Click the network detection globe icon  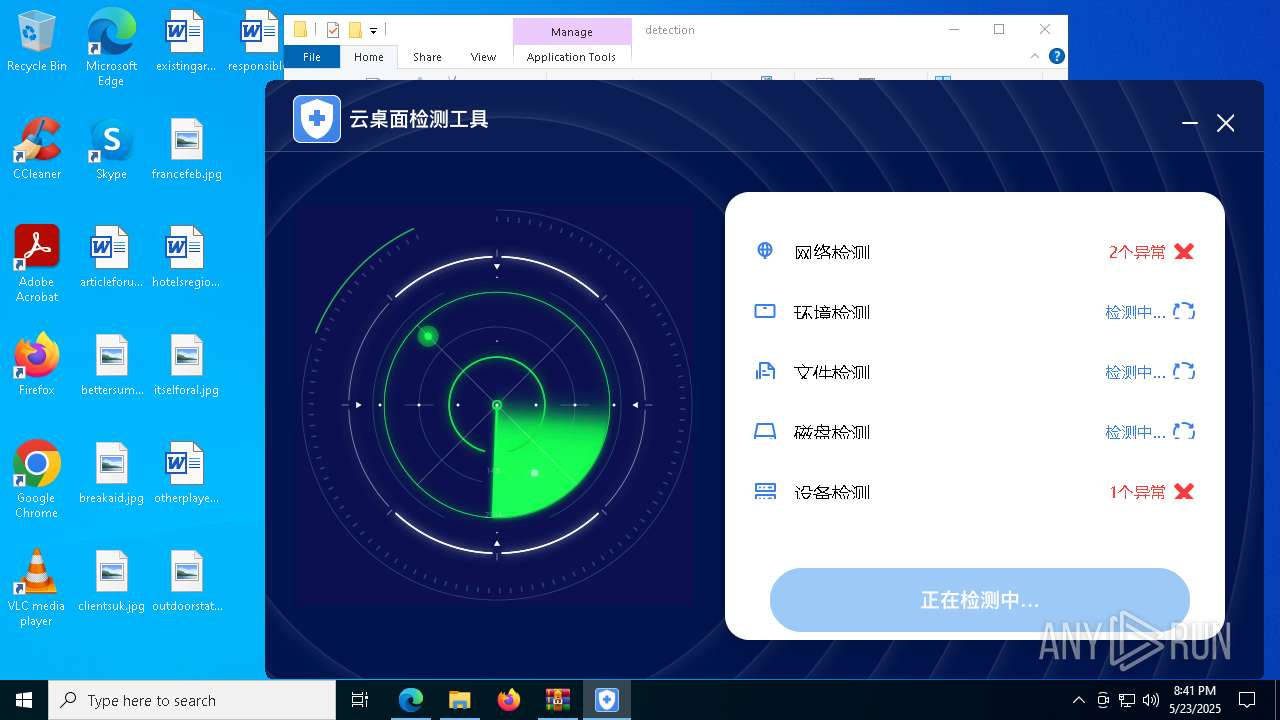coord(765,251)
